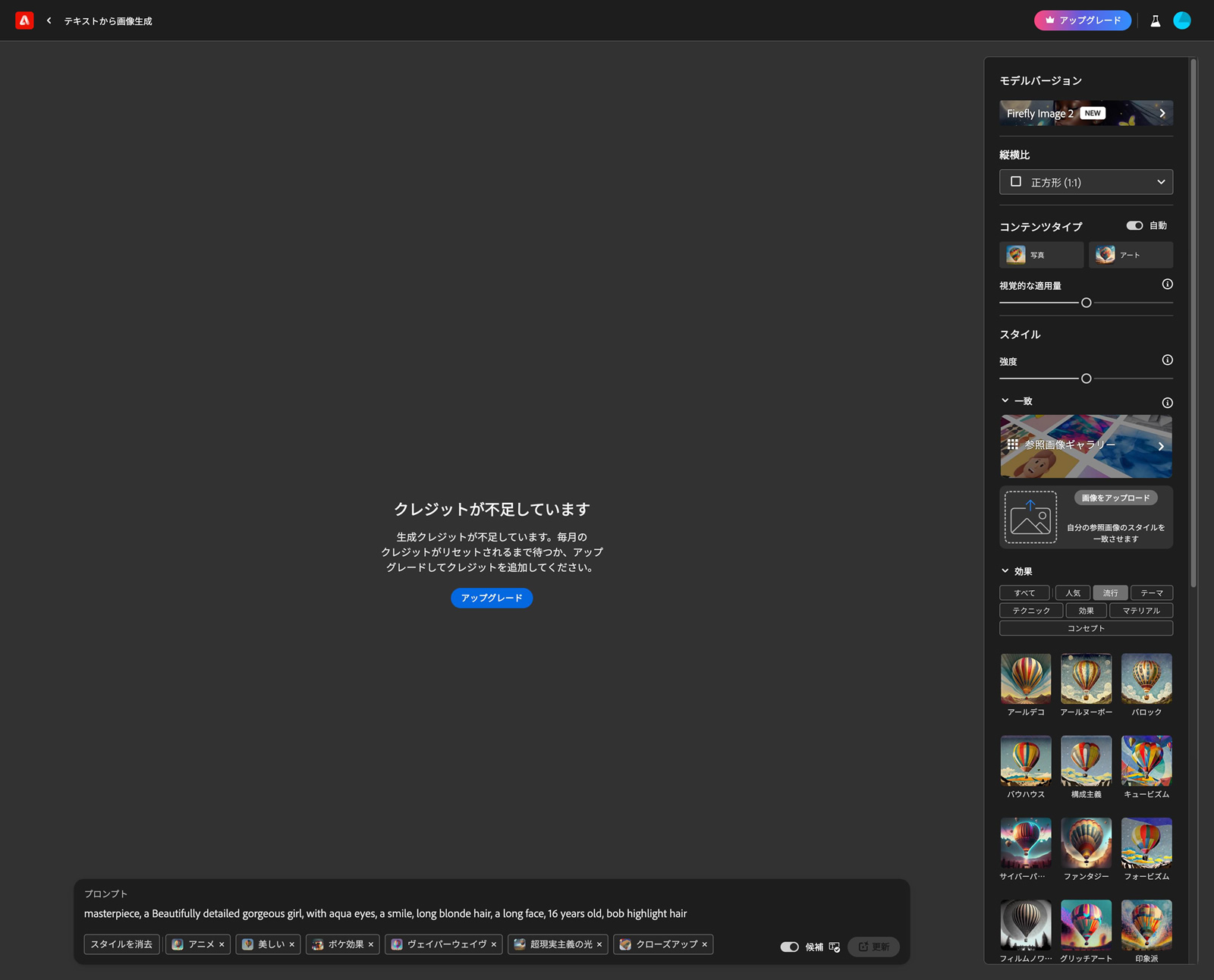Select the 流行 effects tab
The height and width of the screenshot is (980, 1214).
[x=1111, y=593]
